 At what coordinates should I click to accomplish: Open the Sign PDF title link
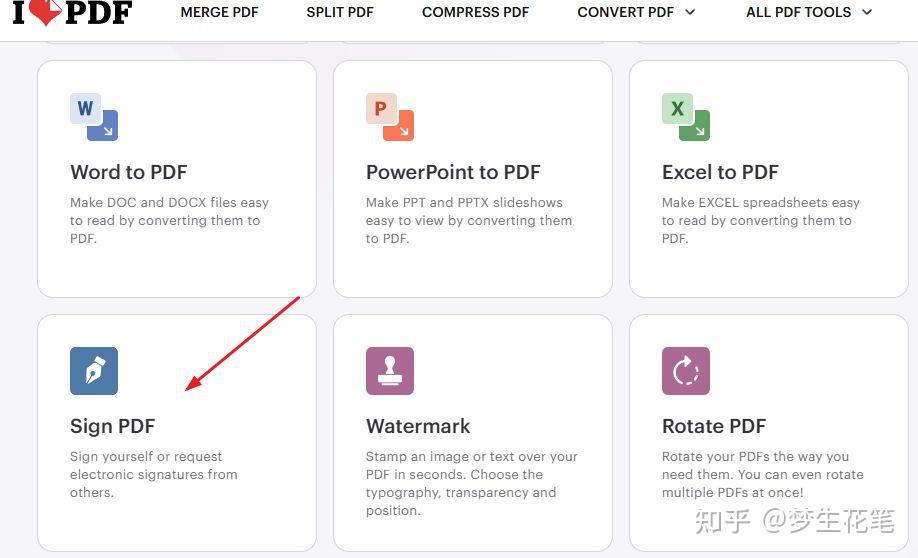point(113,426)
